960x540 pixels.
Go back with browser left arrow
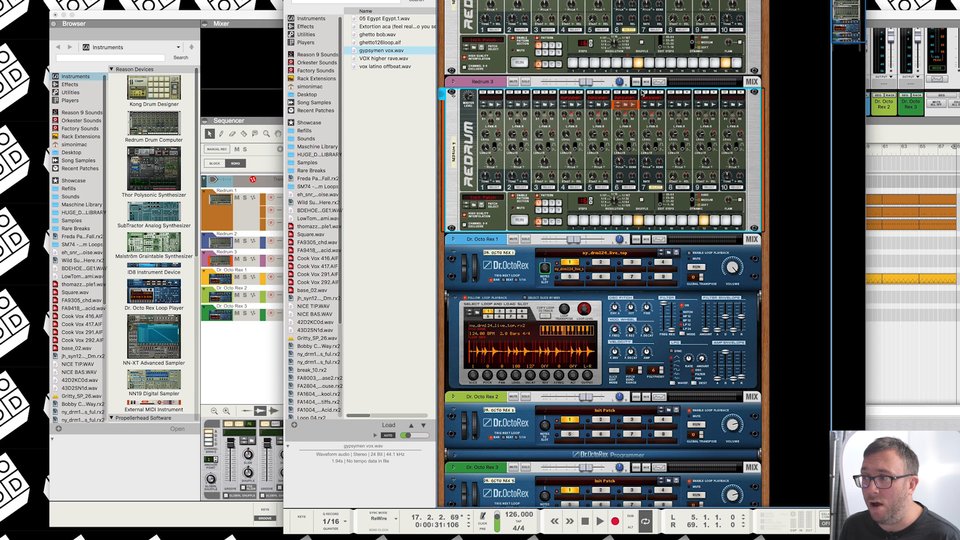pyautogui.click(x=59, y=47)
